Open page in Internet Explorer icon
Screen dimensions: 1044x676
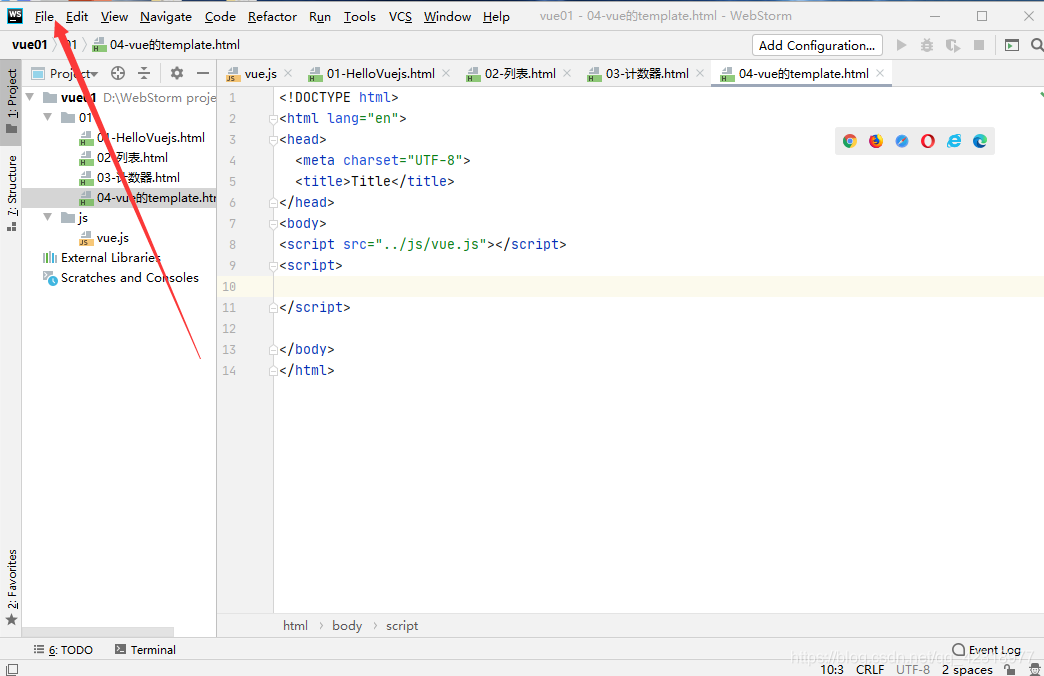point(954,141)
